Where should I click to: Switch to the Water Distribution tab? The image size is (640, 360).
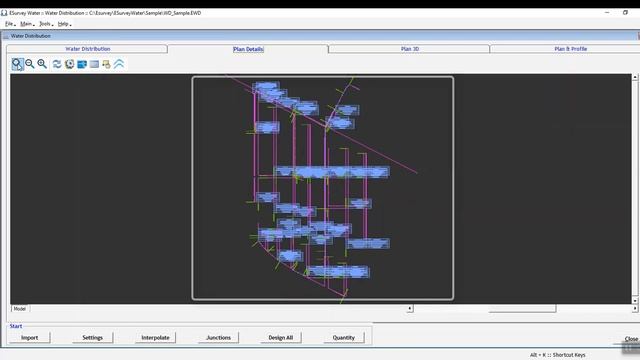tap(87, 49)
